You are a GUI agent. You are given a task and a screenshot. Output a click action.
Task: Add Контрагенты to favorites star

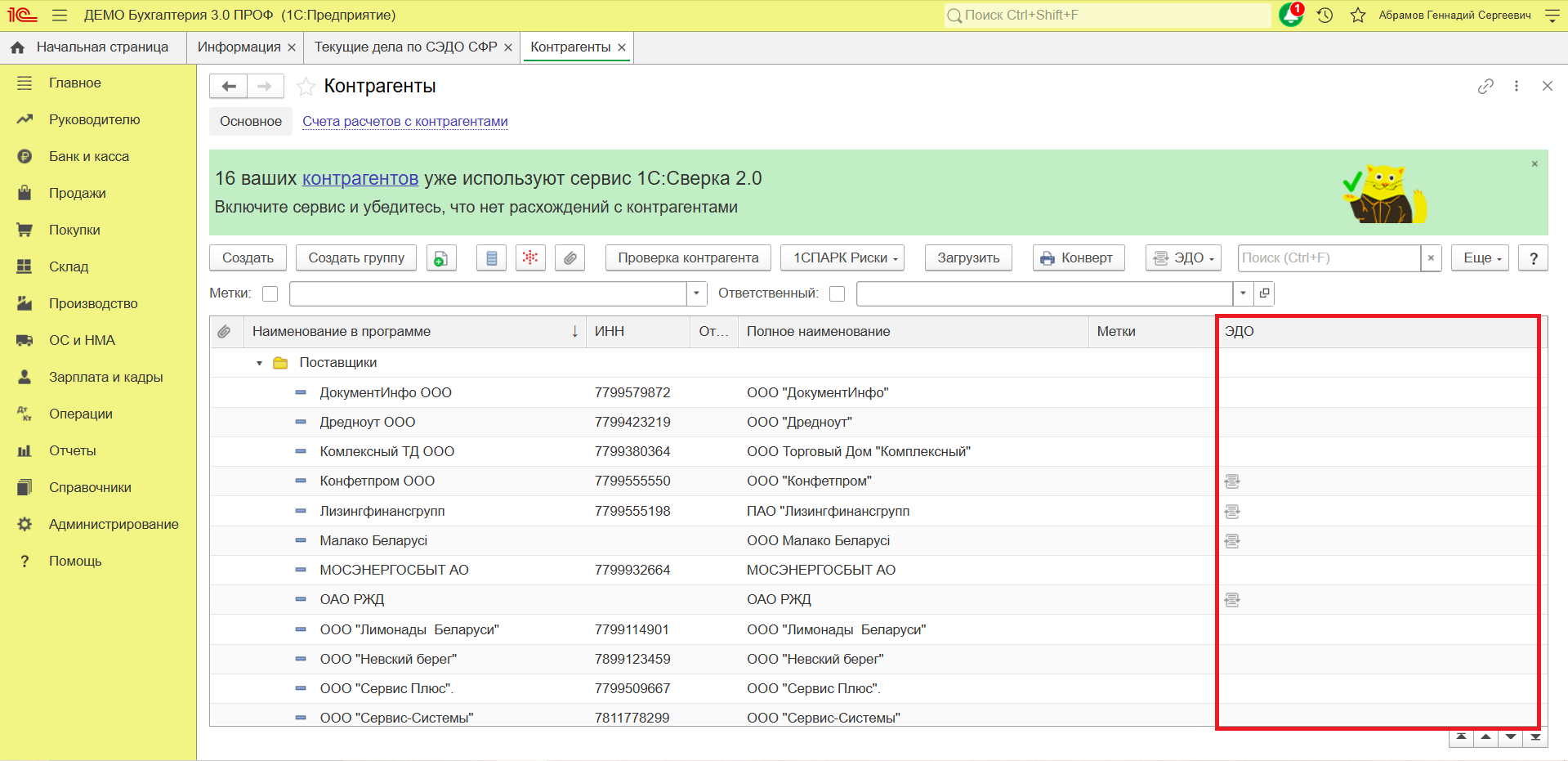[306, 86]
